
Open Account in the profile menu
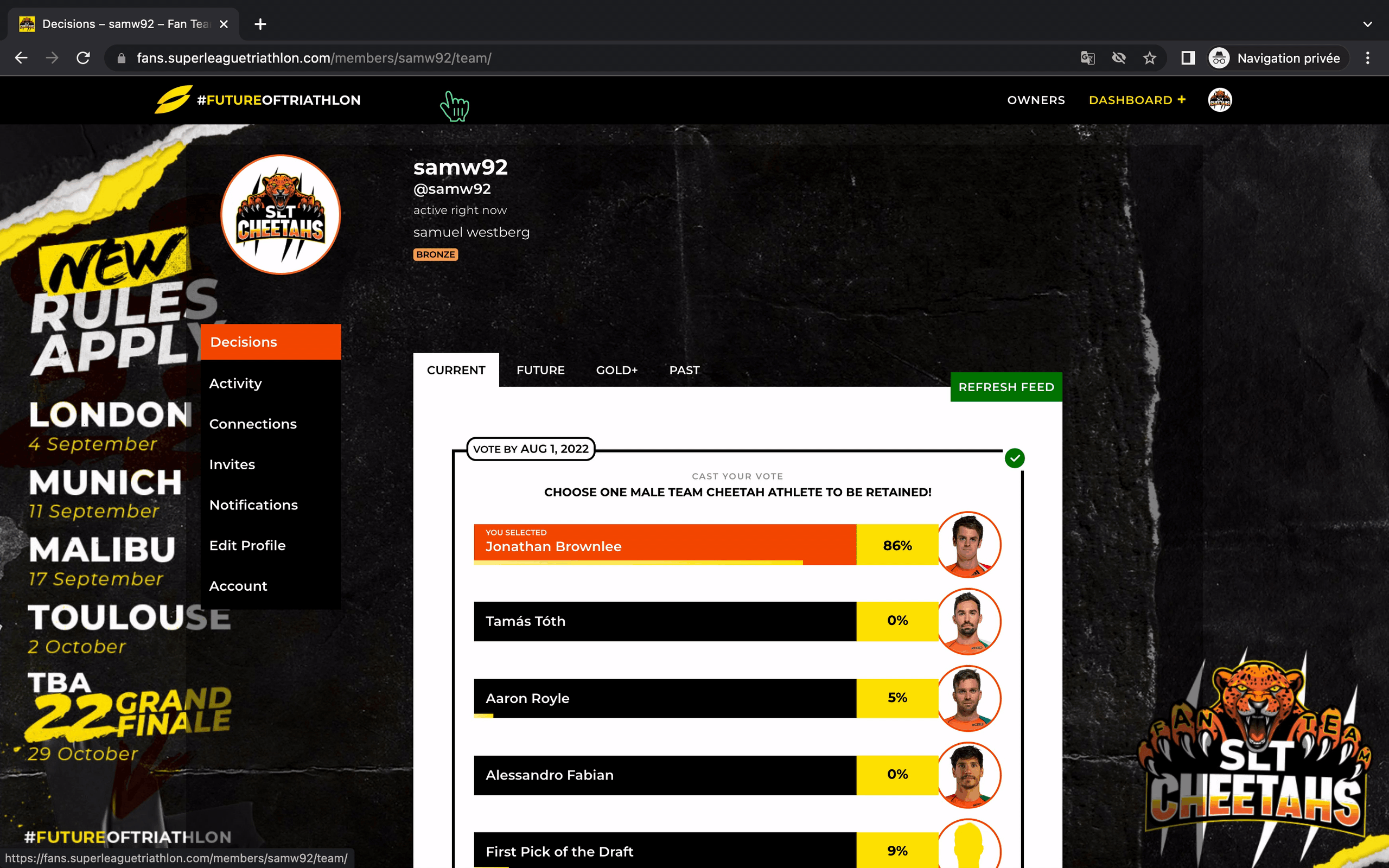pos(270,586)
